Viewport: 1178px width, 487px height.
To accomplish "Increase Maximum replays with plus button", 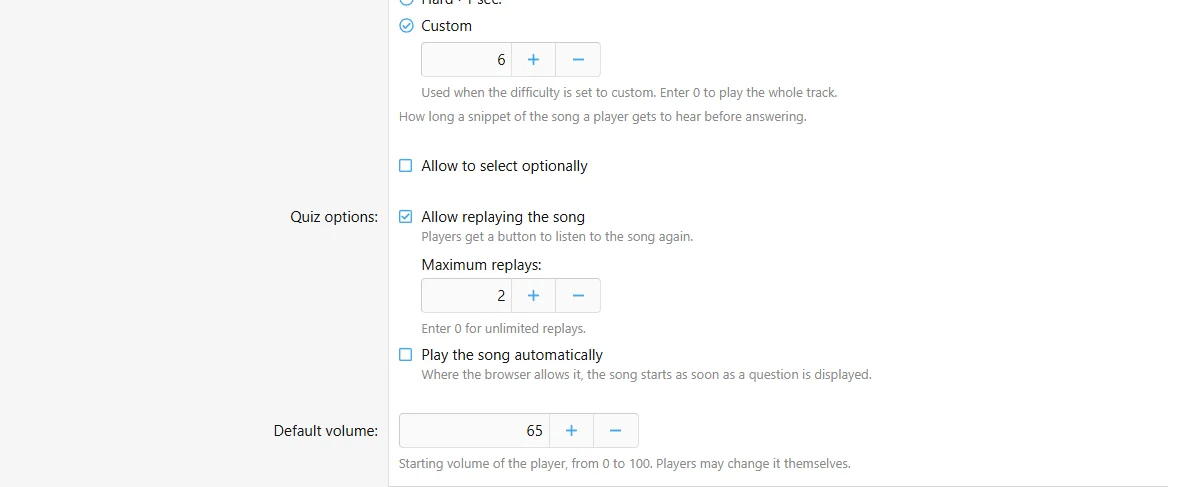I will pyautogui.click(x=533, y=295).
